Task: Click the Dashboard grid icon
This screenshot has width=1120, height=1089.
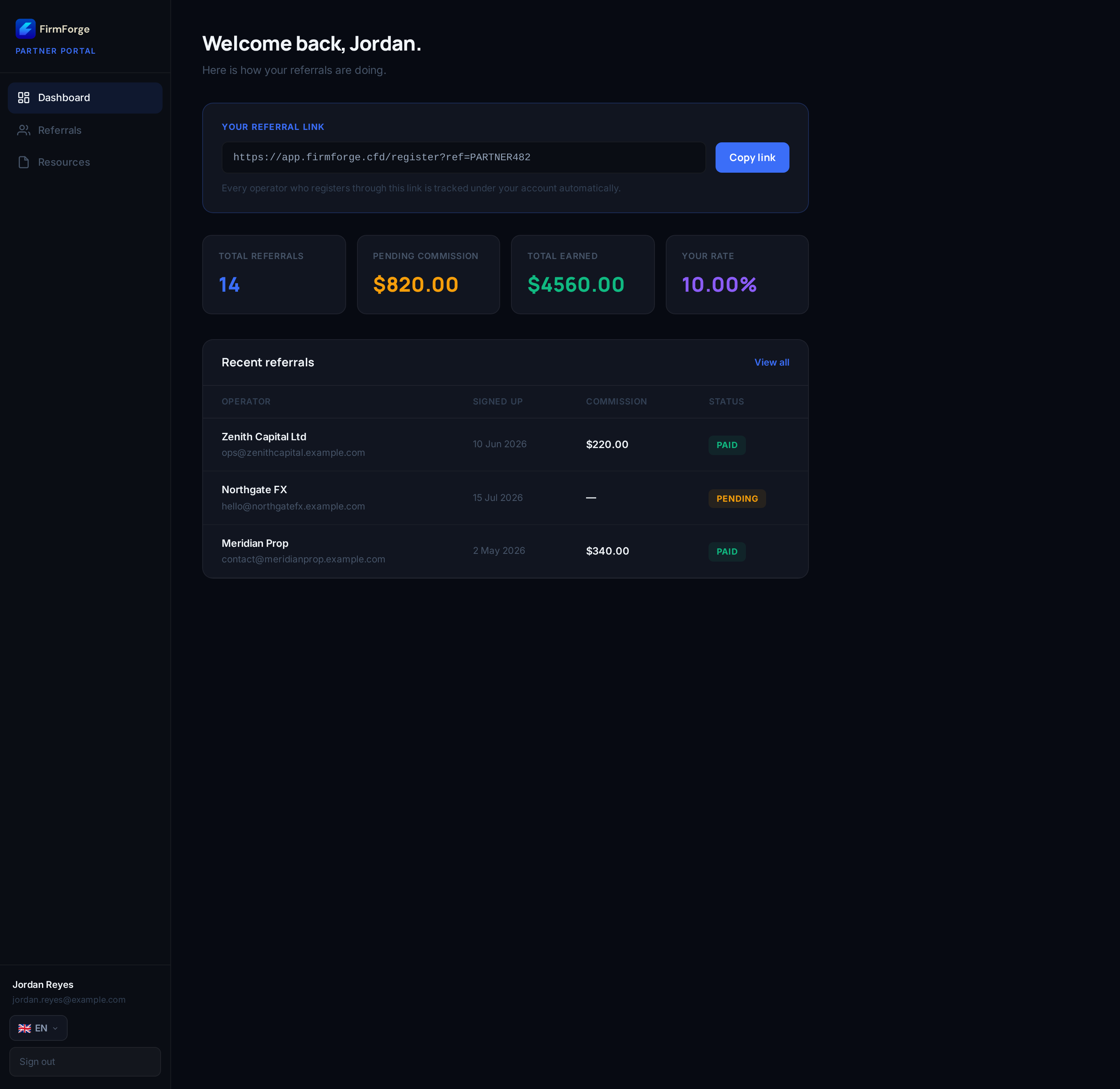Action: click(x=23, y=98)
